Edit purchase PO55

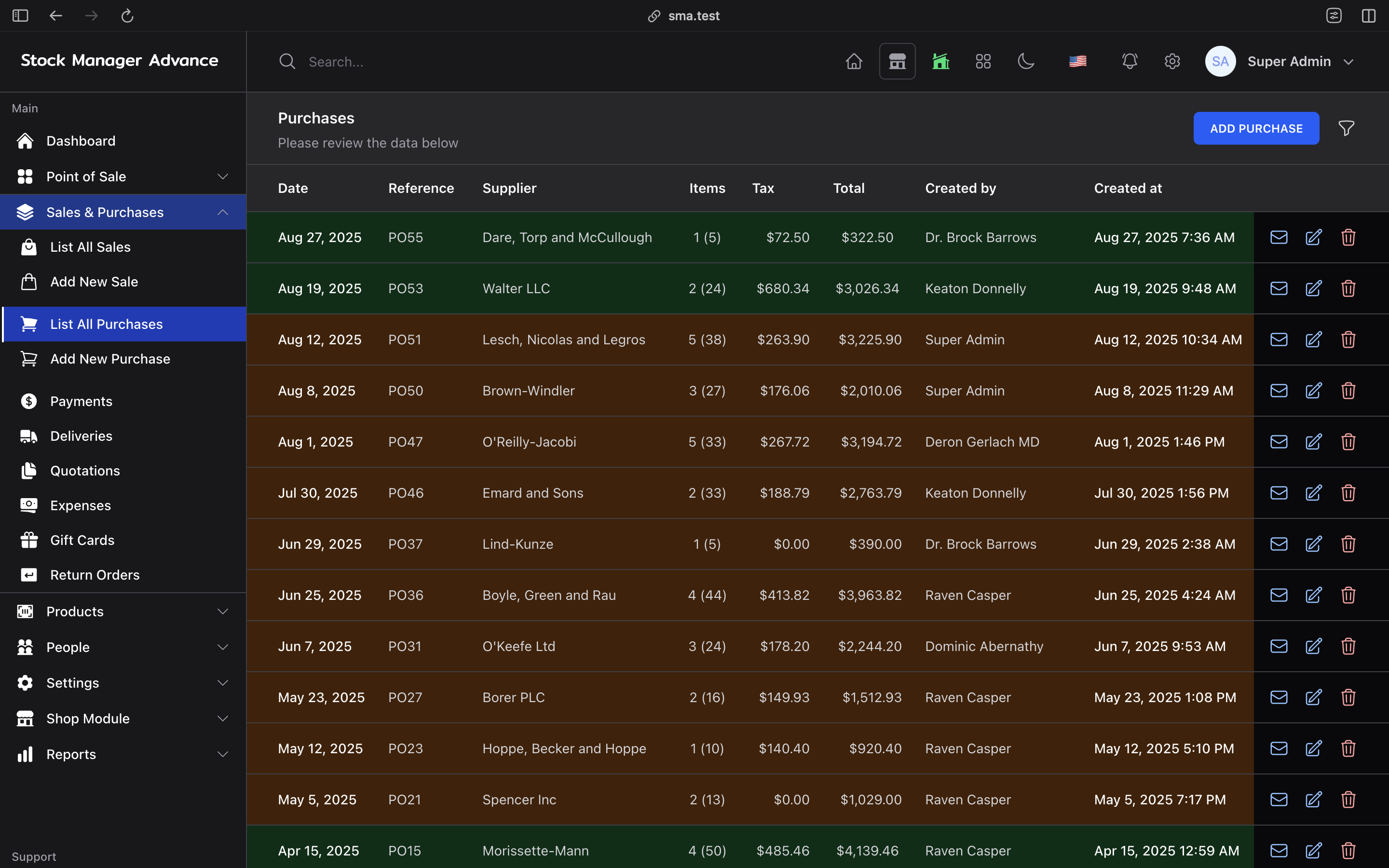pyautogui.click(x=1314, y=237)
